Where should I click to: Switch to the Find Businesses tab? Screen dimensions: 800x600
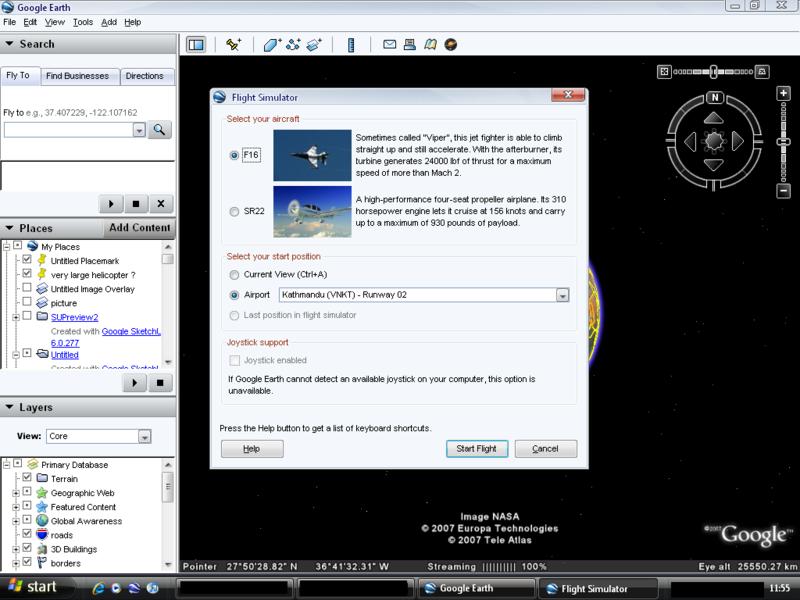click(80, 76)
